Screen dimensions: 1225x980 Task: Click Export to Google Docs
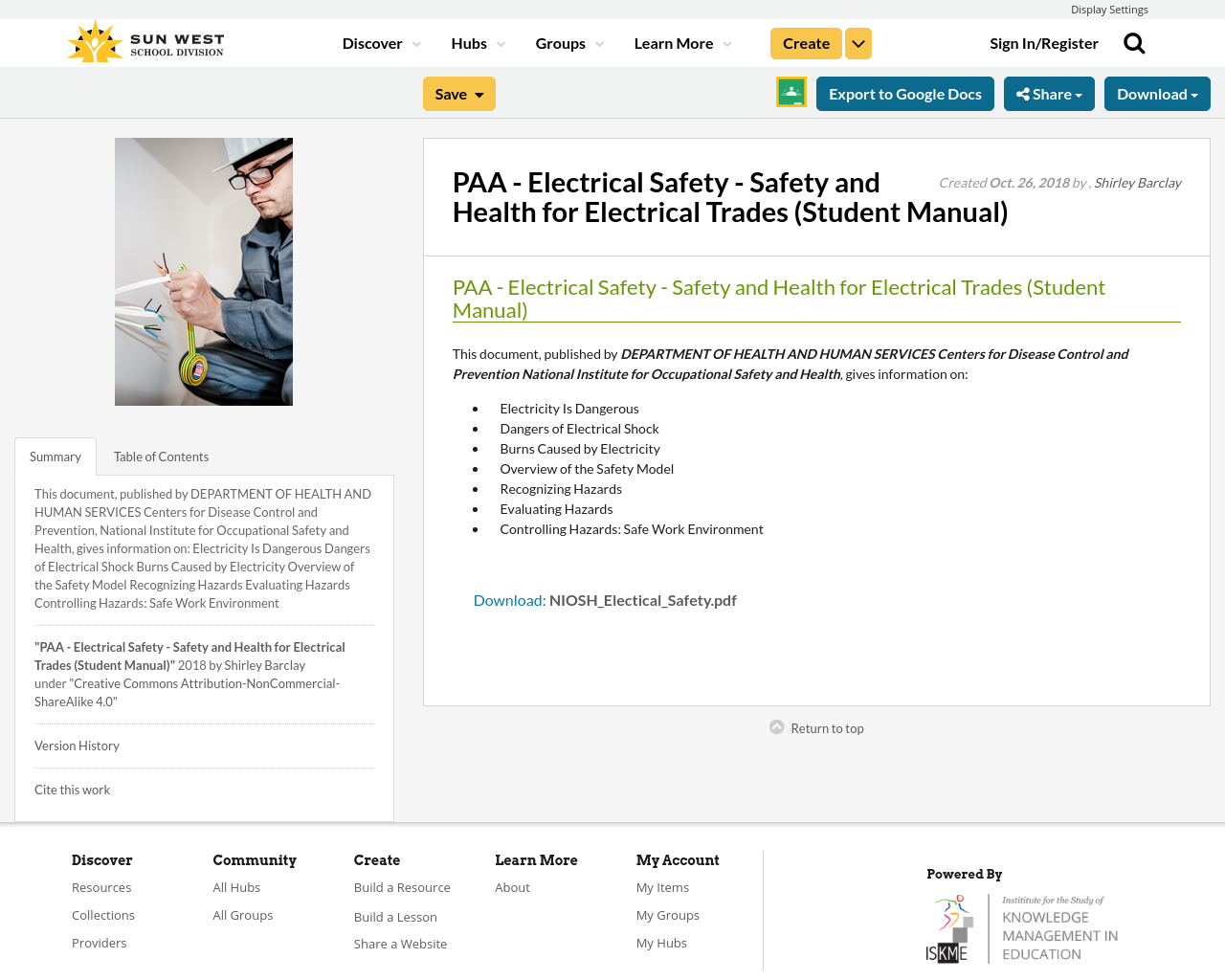click(904, 92)
